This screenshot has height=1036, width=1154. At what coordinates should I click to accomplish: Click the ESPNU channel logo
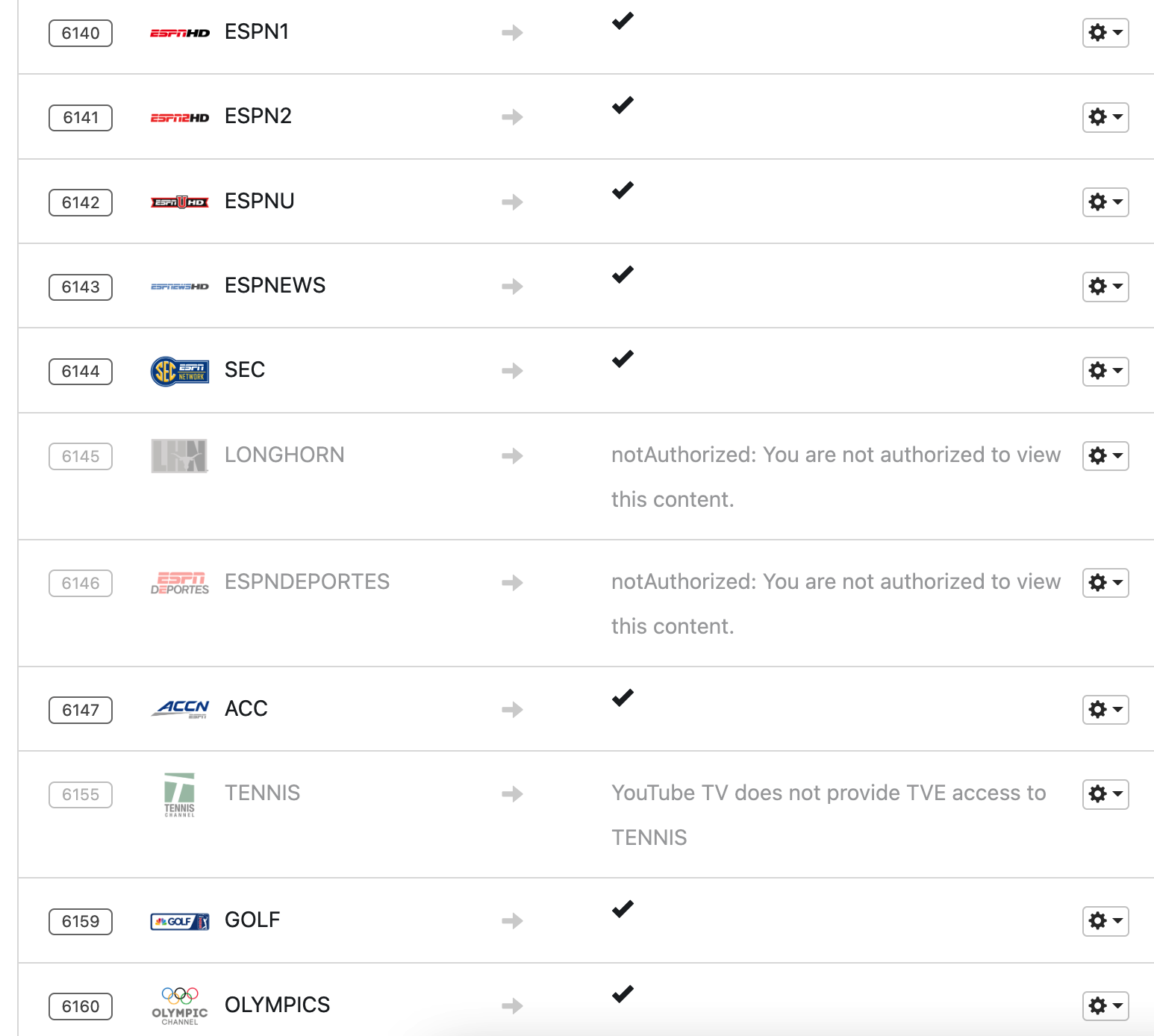[x=180, y=202]
